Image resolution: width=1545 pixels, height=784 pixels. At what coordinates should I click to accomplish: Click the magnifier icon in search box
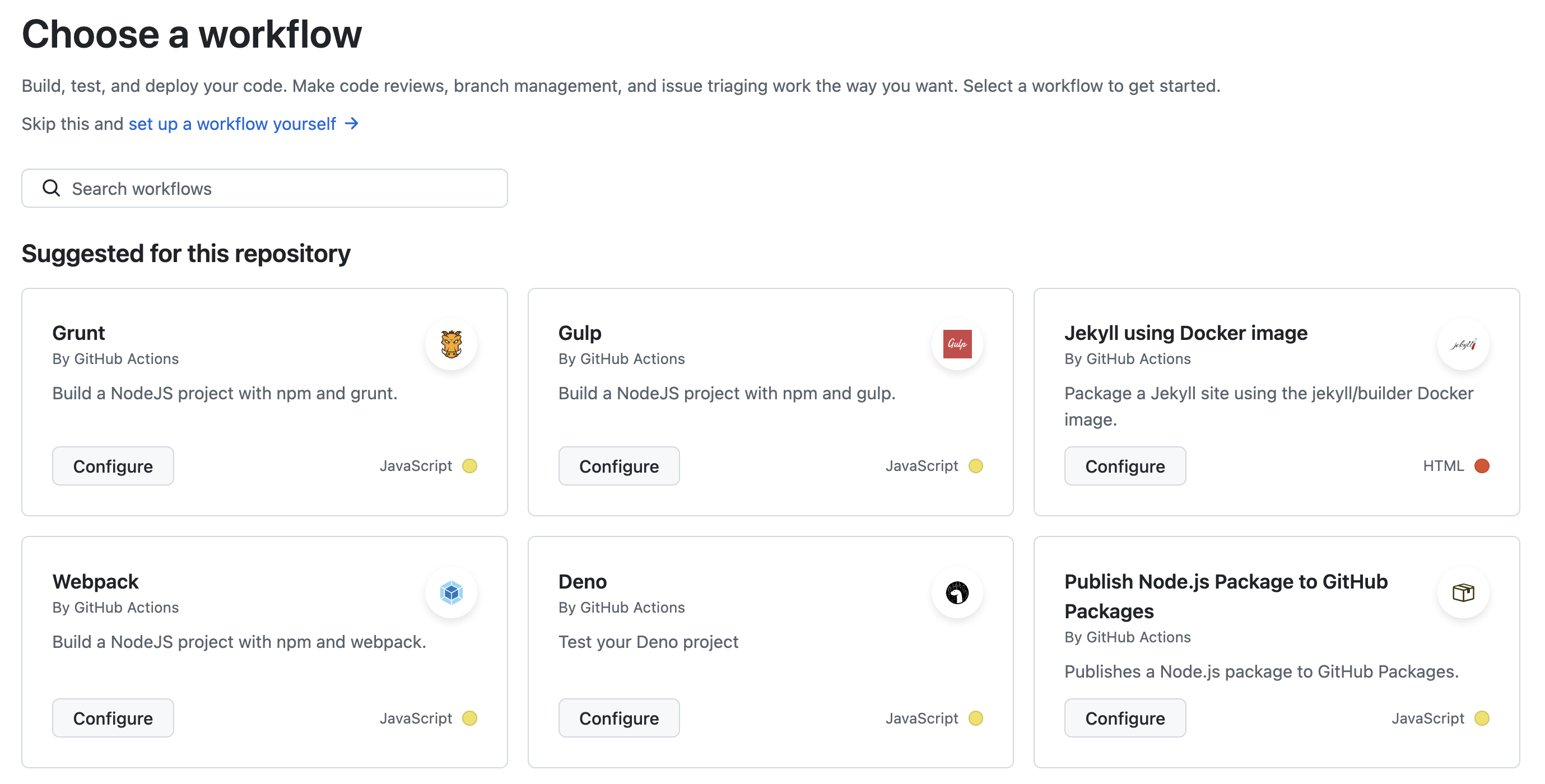(51, 188)
